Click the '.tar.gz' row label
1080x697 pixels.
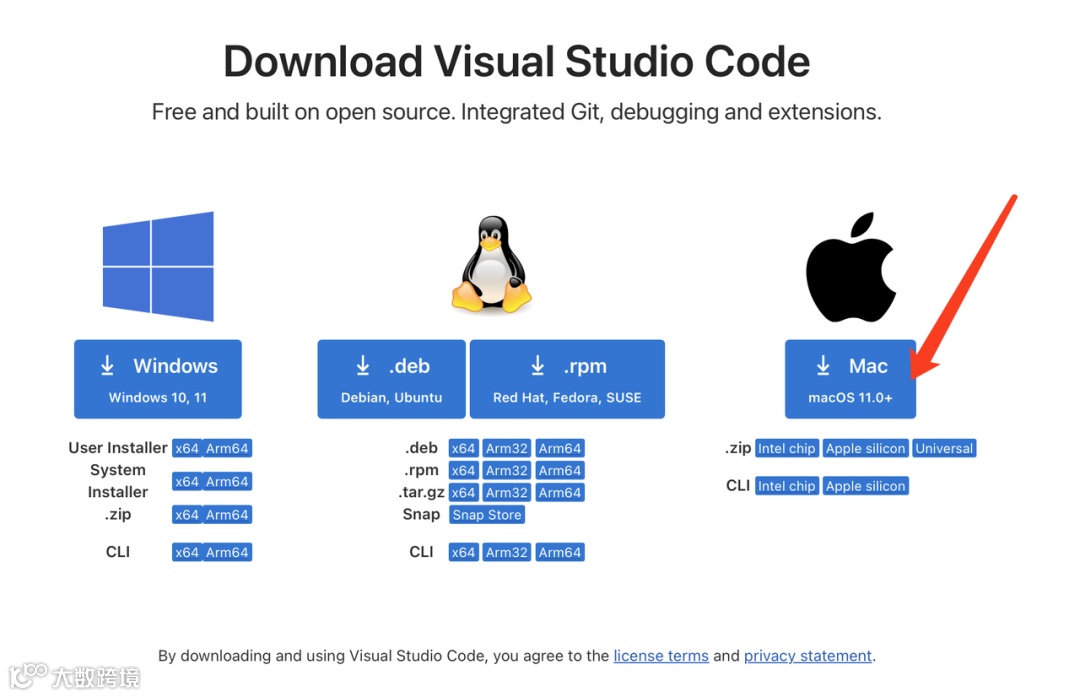tap(422, 492)
